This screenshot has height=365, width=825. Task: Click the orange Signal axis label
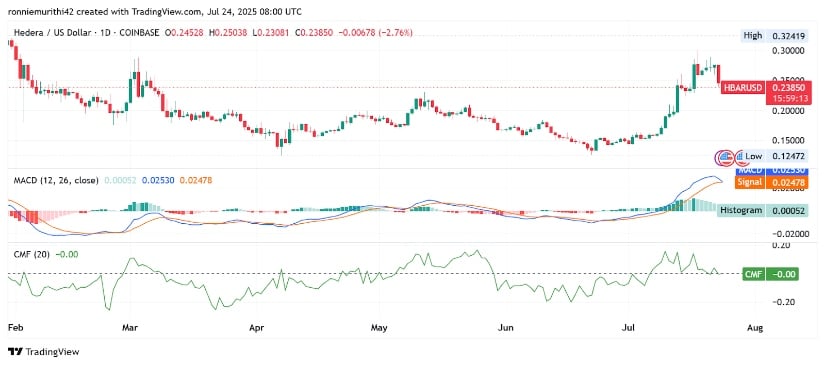pos(749,182)
